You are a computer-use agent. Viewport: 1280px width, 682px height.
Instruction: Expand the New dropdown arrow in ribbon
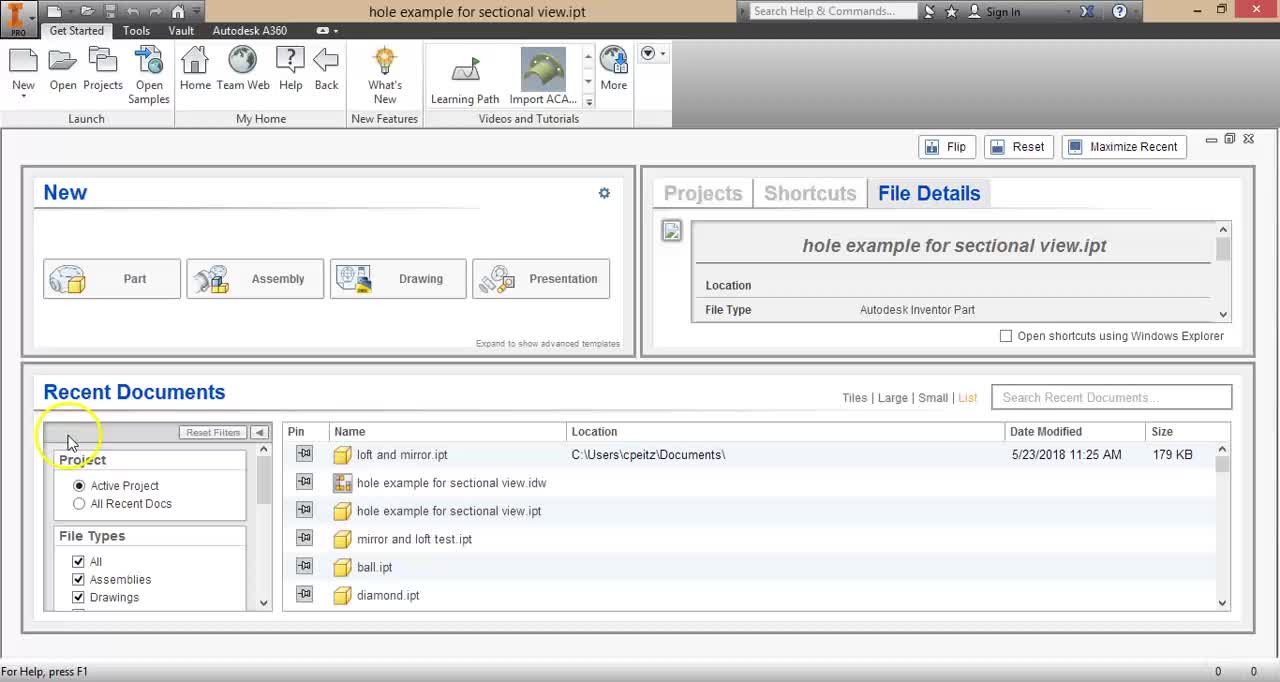click(23, 98)
